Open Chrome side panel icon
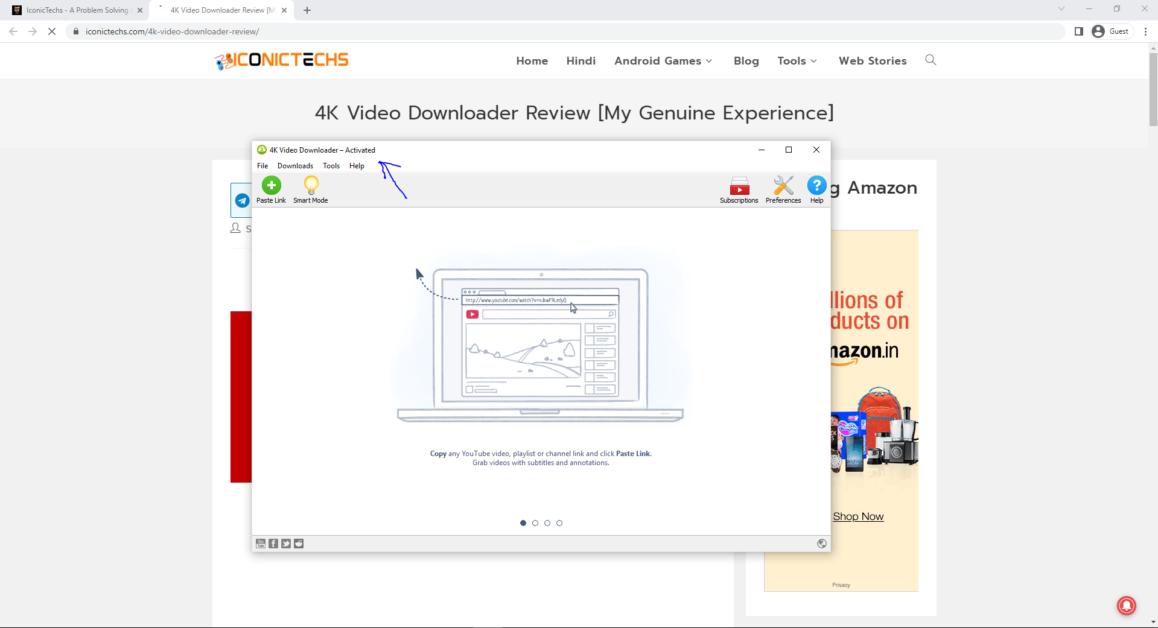This screenshot has height=628, width=1158. (1078, 31)
